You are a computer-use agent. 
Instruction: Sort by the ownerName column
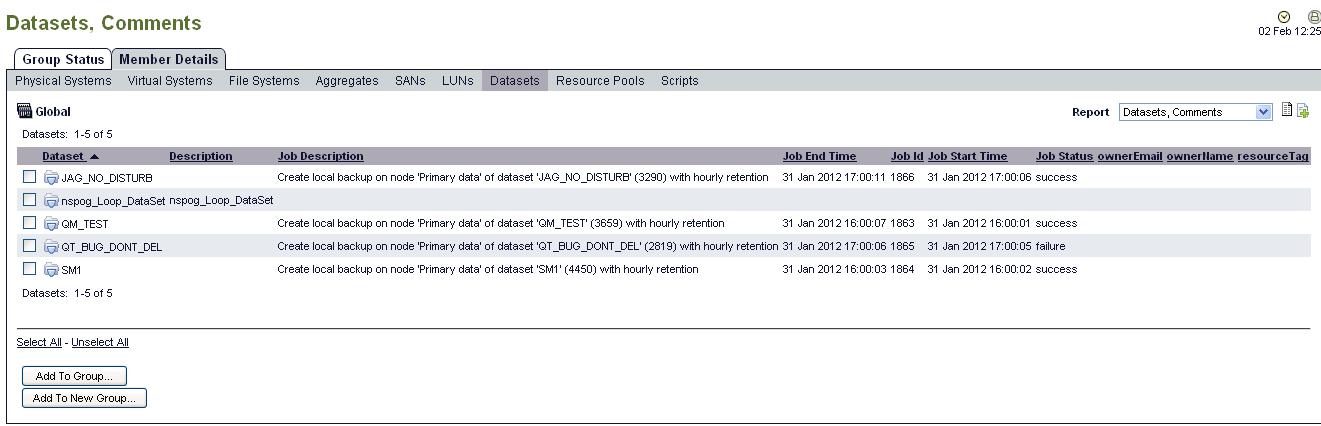point(1200,156)
